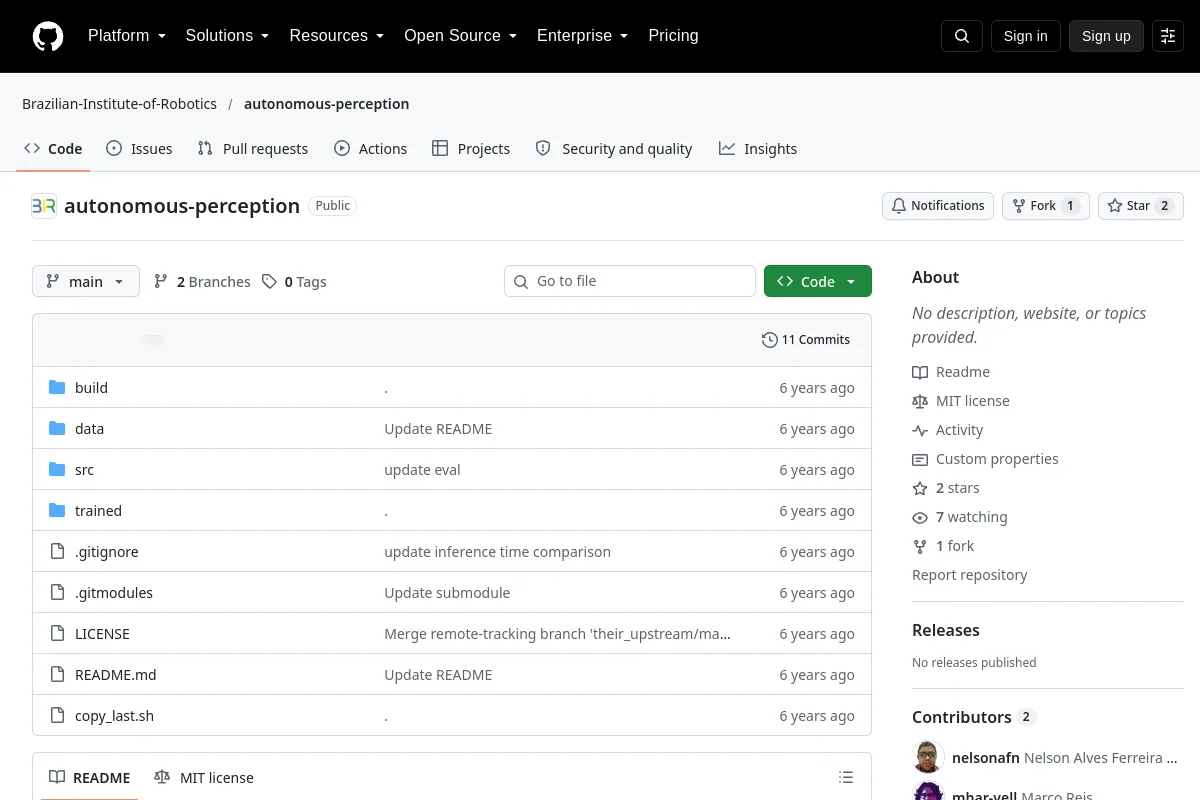Click the build folder icon
This screenshot has width=1200, height=800.
click(x=57, y=388)
